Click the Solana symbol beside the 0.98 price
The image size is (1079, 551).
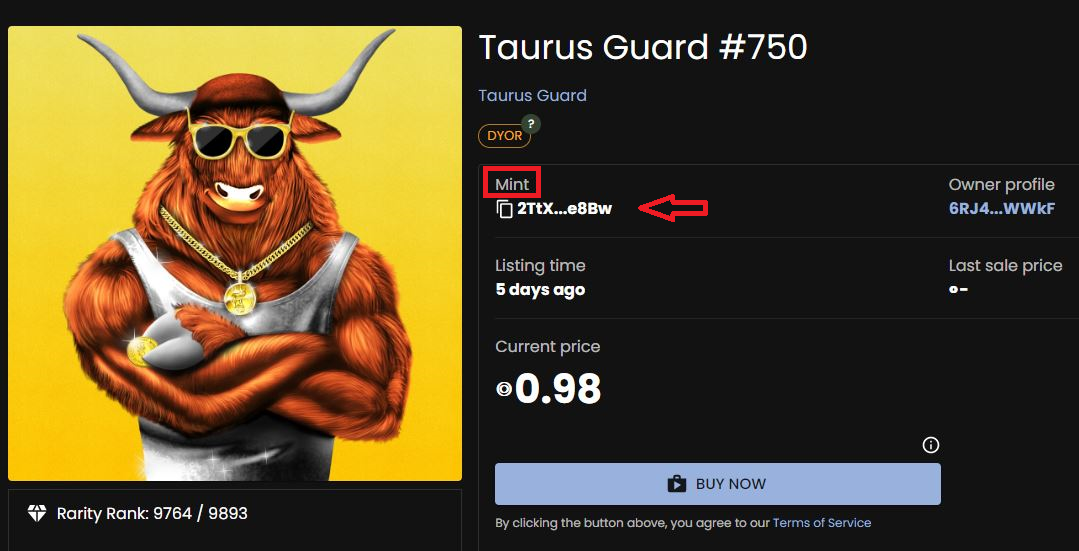[504, 389]
